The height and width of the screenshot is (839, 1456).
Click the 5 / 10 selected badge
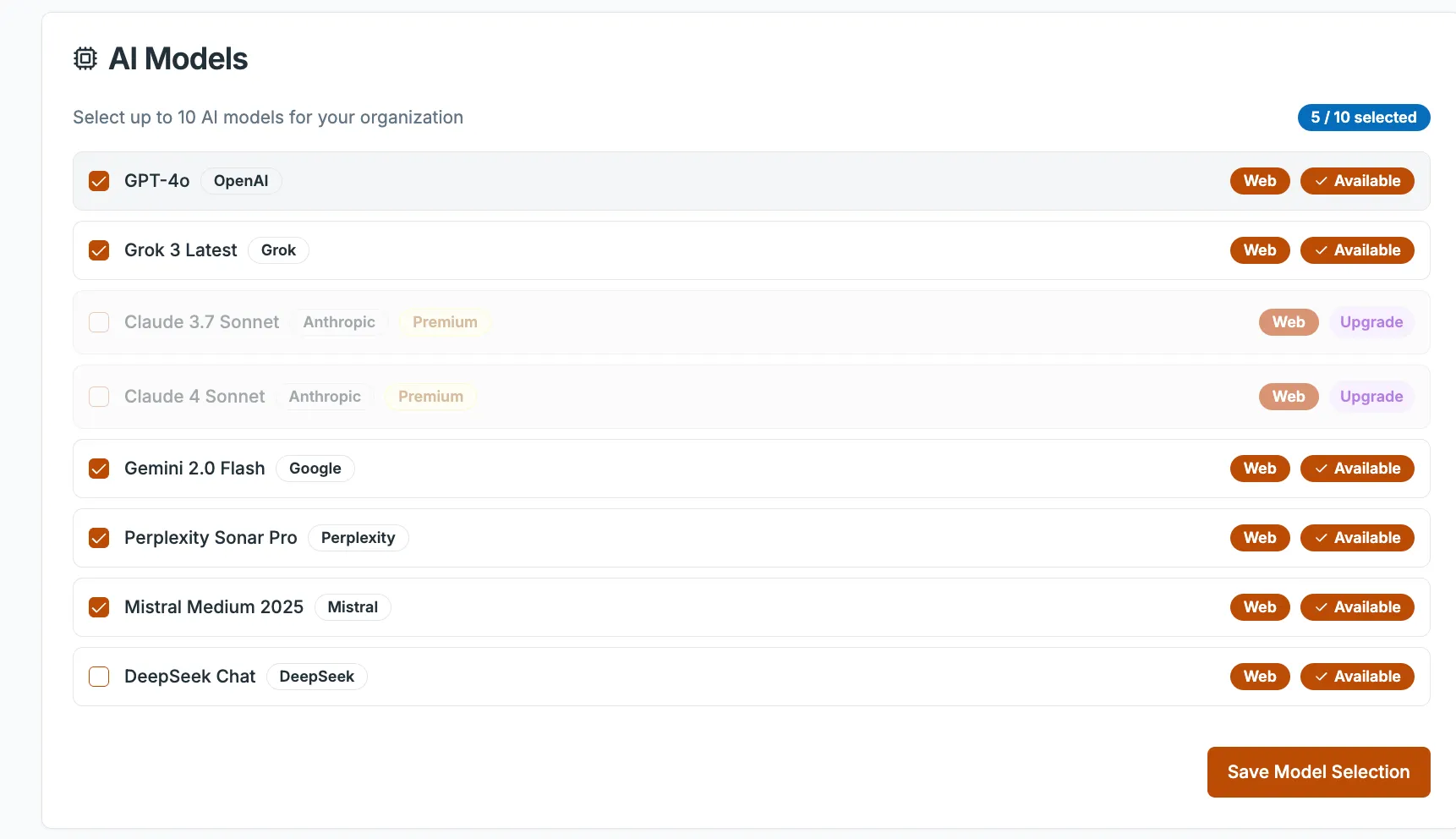tap(1363, 118)
